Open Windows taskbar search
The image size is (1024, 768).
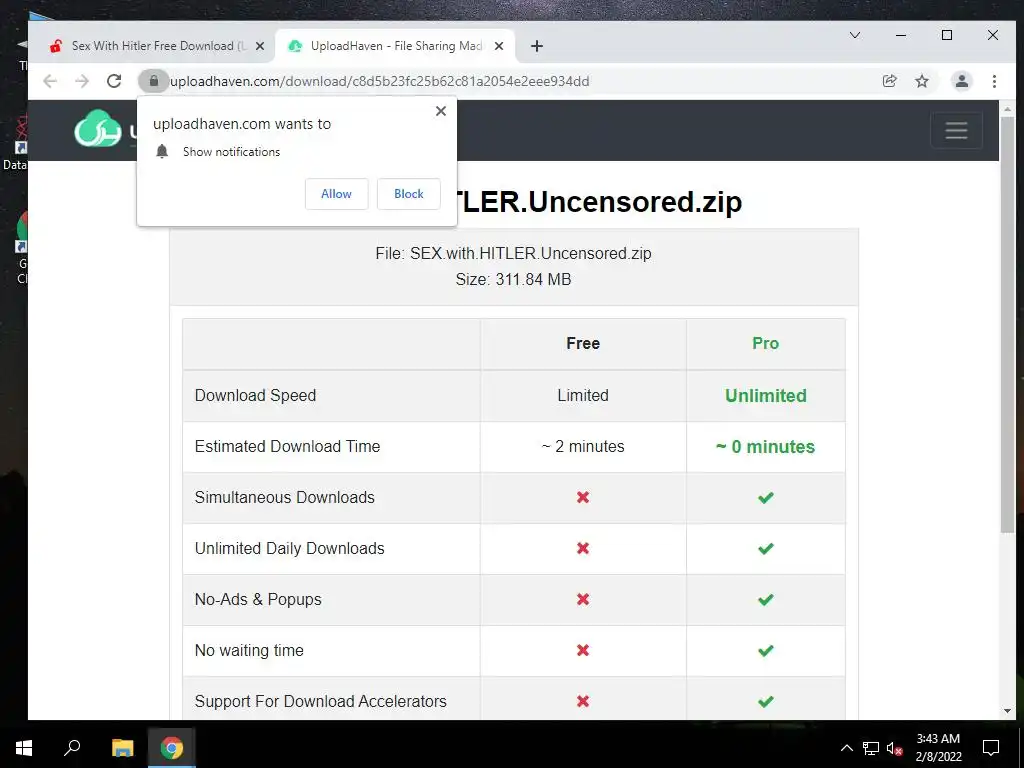pyautogui.click(x=72, y=747)
